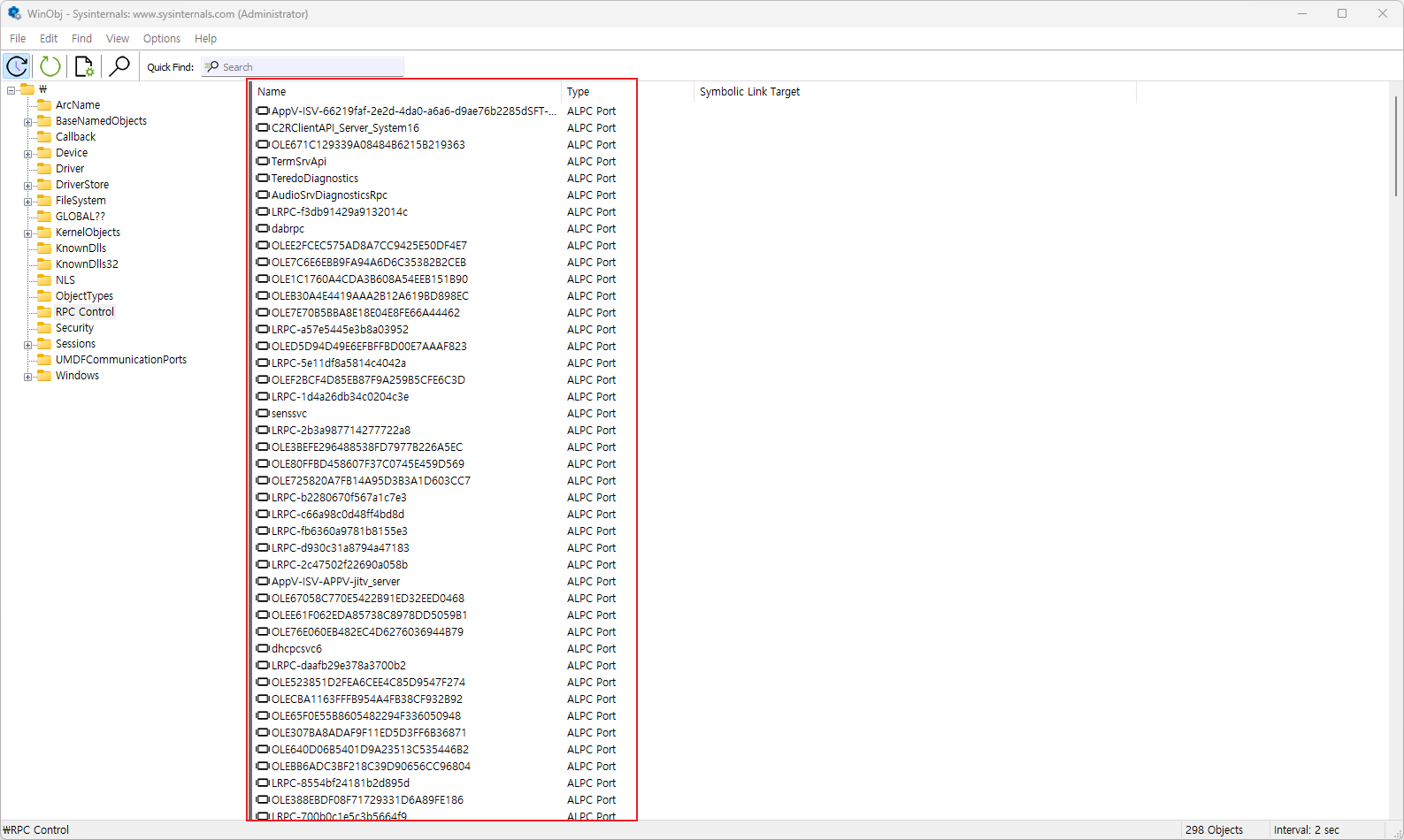This screenshot has width=1404, height=840.
Task: Toggle the auto-refresh clock icon
Action: pyautogui.click(x=18, y=66)
